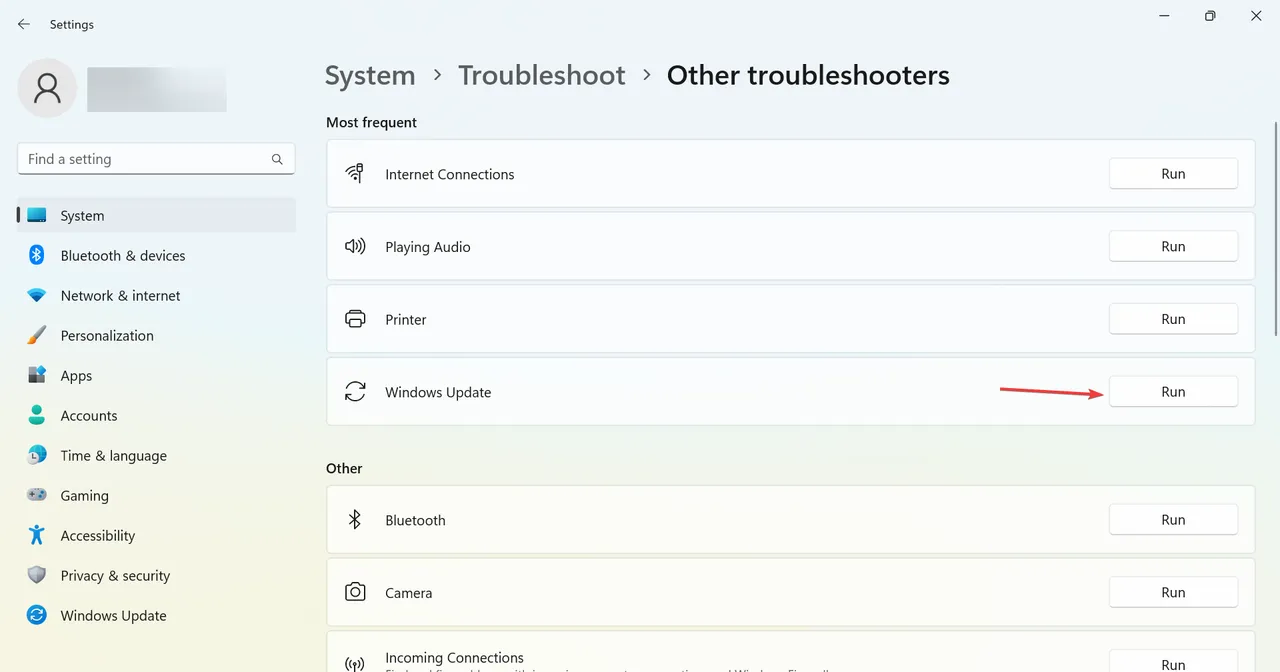Click the Bluetooth troubleshooter row text
1280x672 pixels.
[415, 520]
